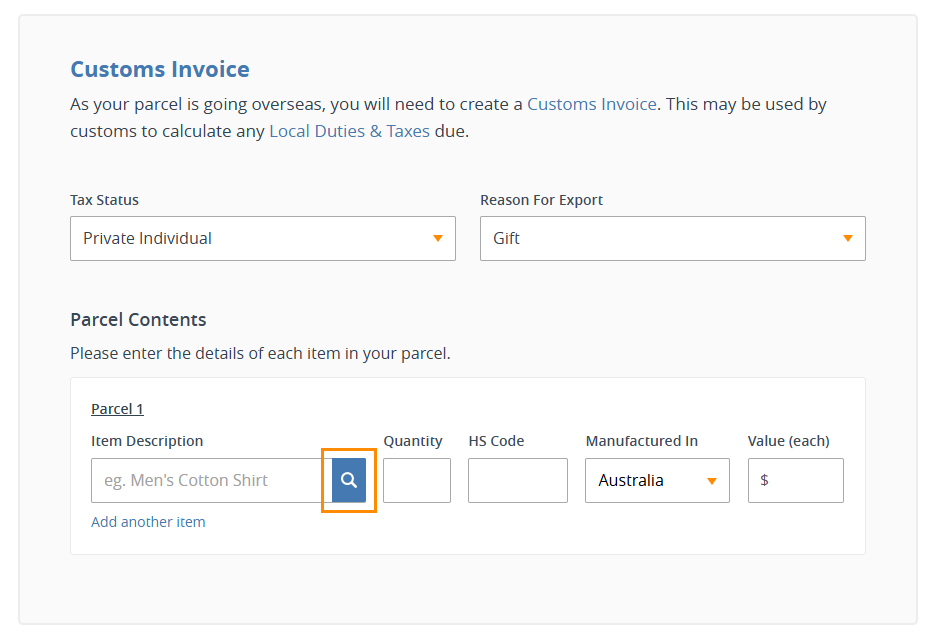Click the underlined Parcel 1 label
The image size is (934, 641).
(x=117, y=409)
